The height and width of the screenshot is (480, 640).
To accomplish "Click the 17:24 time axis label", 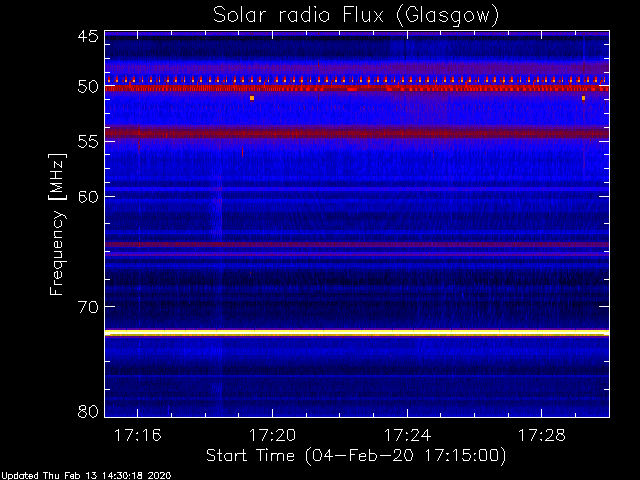I will point(407,435).
